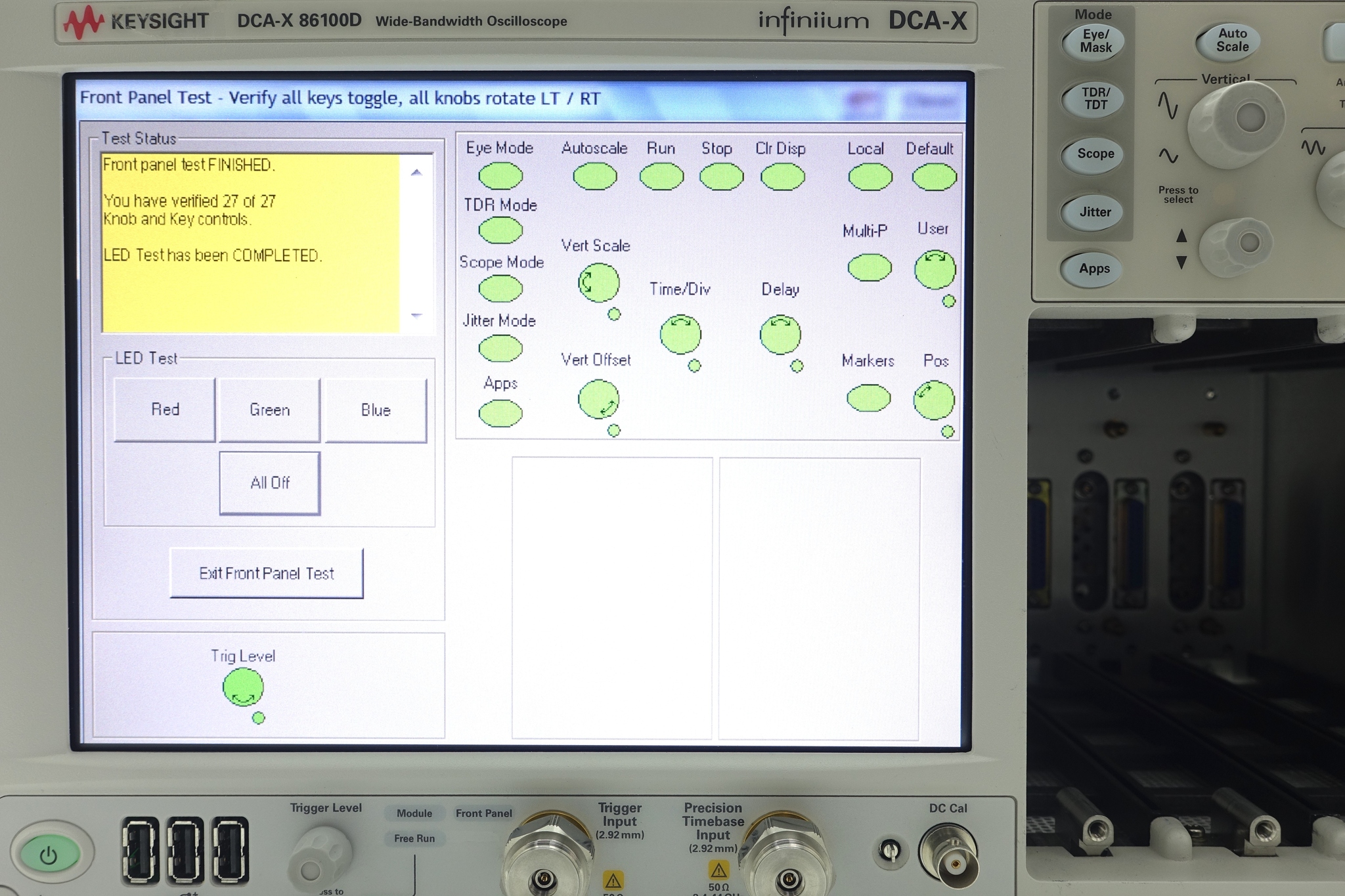Click the Trig Level knob indicator
Screen dimensions: 1345x896
243,687
